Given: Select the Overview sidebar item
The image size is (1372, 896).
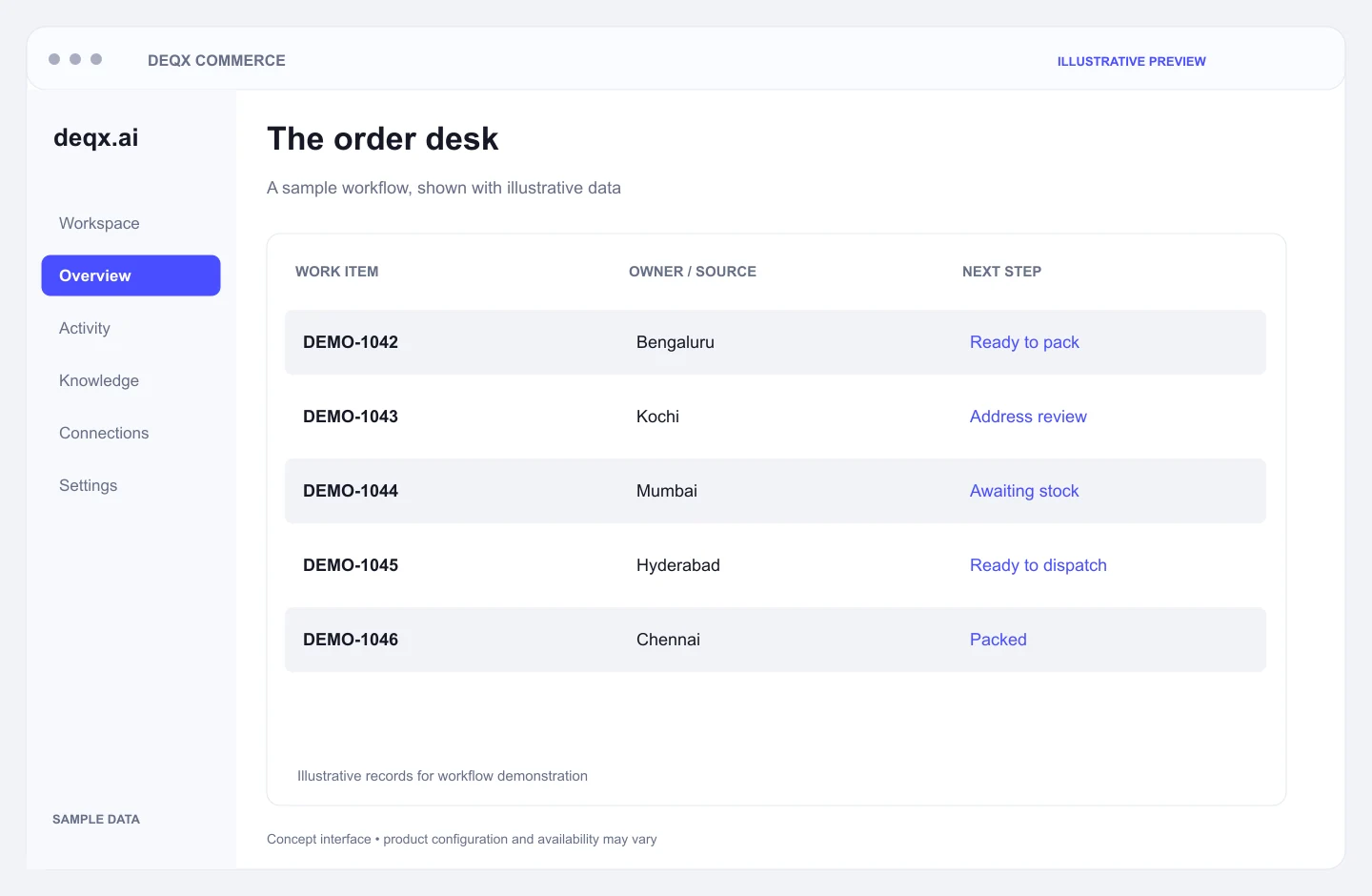Looking at the screenshot, I should [131, 275].
